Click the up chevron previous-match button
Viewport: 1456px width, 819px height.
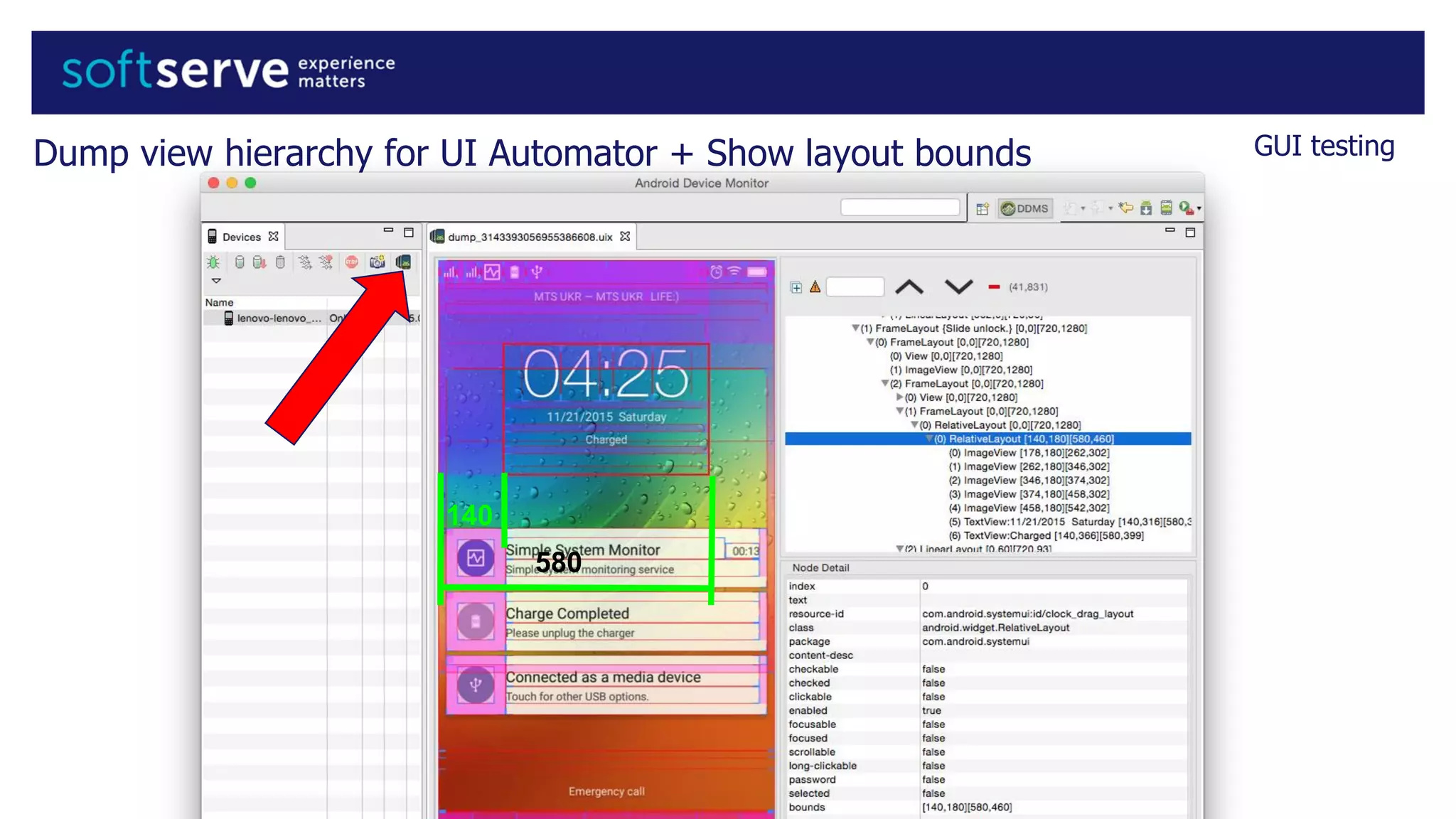(x=909, y=287)
